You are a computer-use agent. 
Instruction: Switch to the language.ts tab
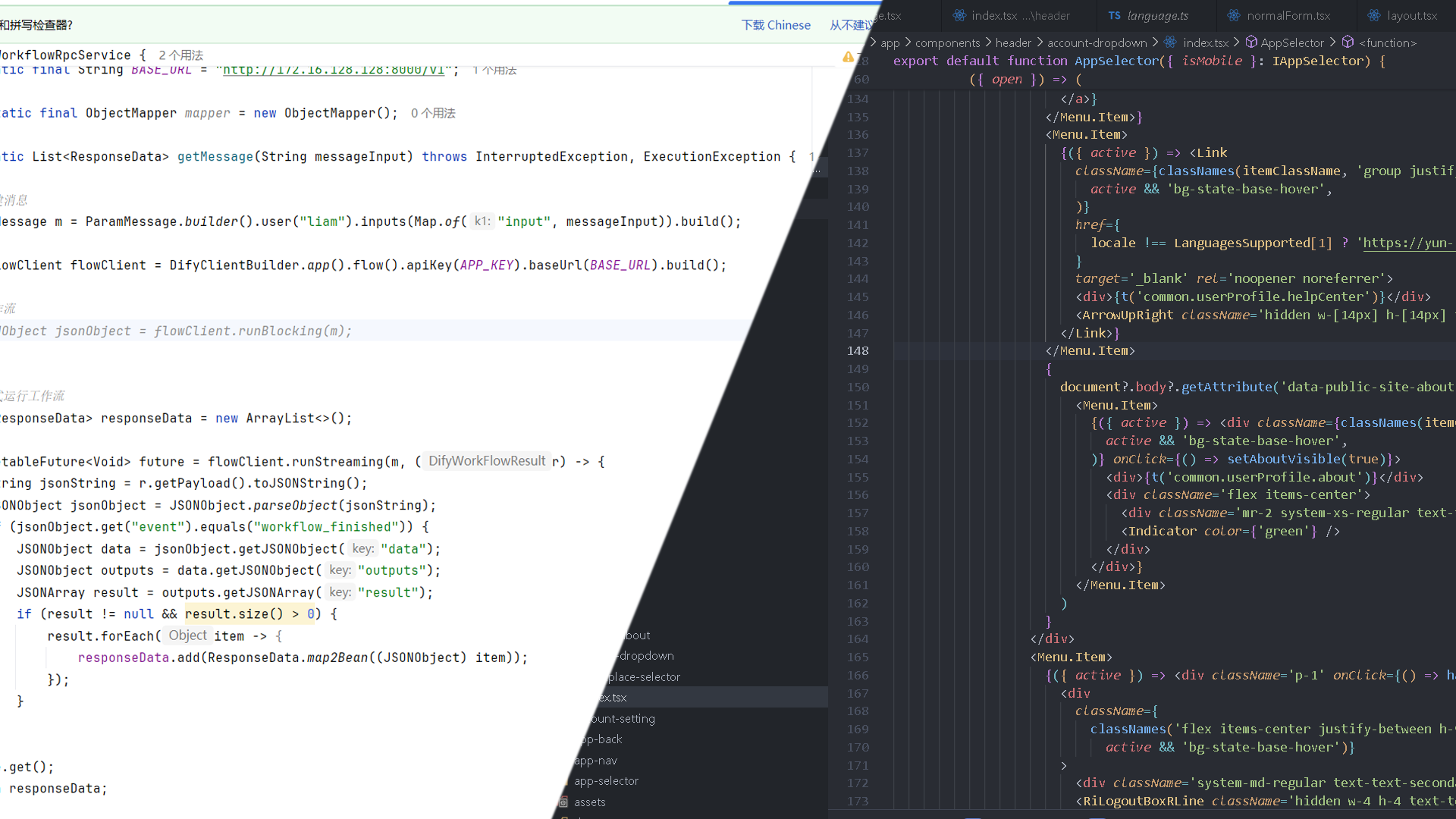pos(1157,15)
